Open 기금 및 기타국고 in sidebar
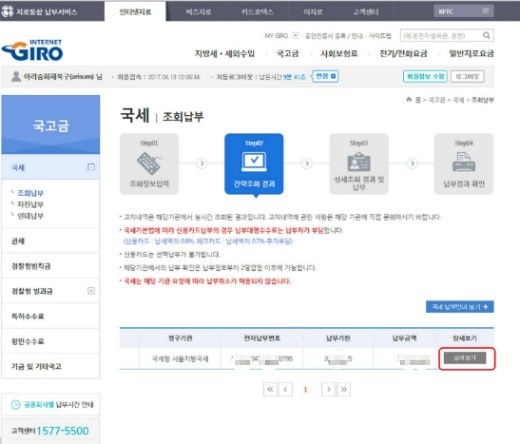 (x=51, y=366)
